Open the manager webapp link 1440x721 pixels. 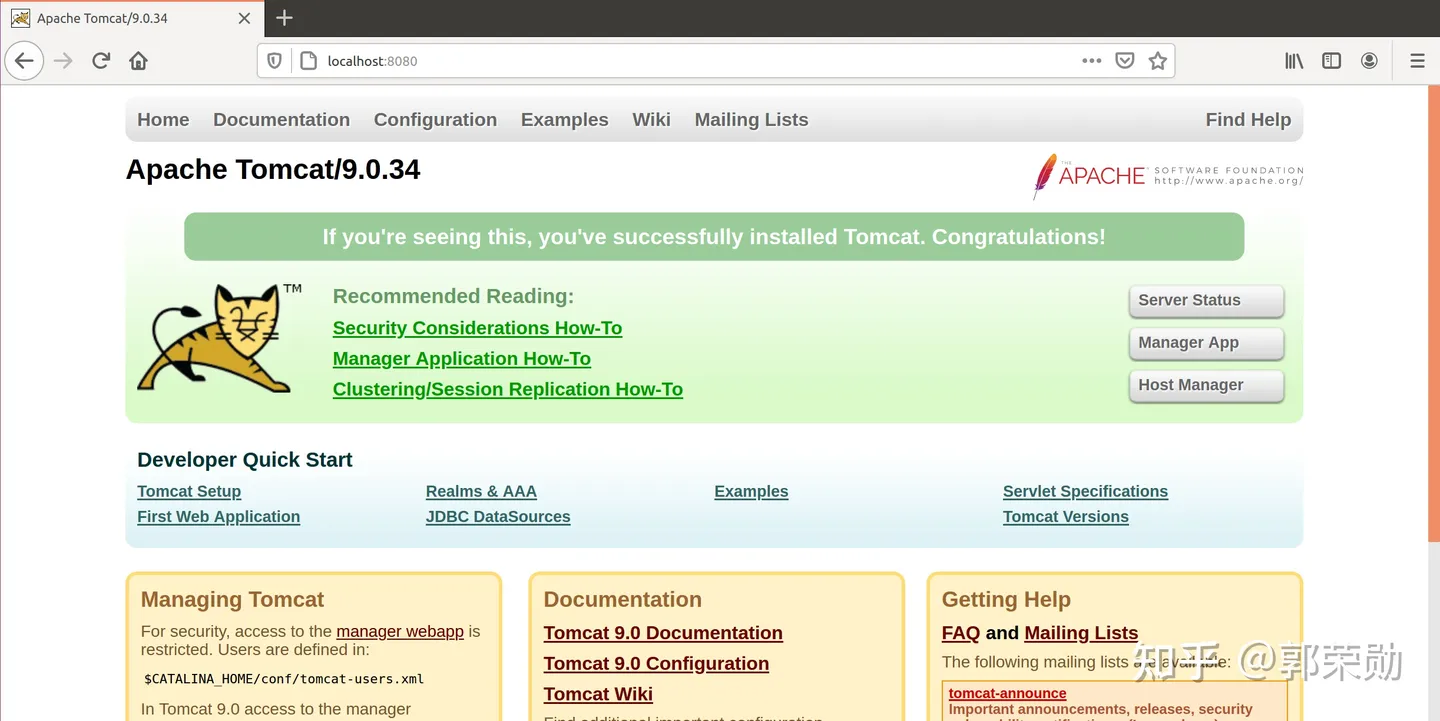400,632
